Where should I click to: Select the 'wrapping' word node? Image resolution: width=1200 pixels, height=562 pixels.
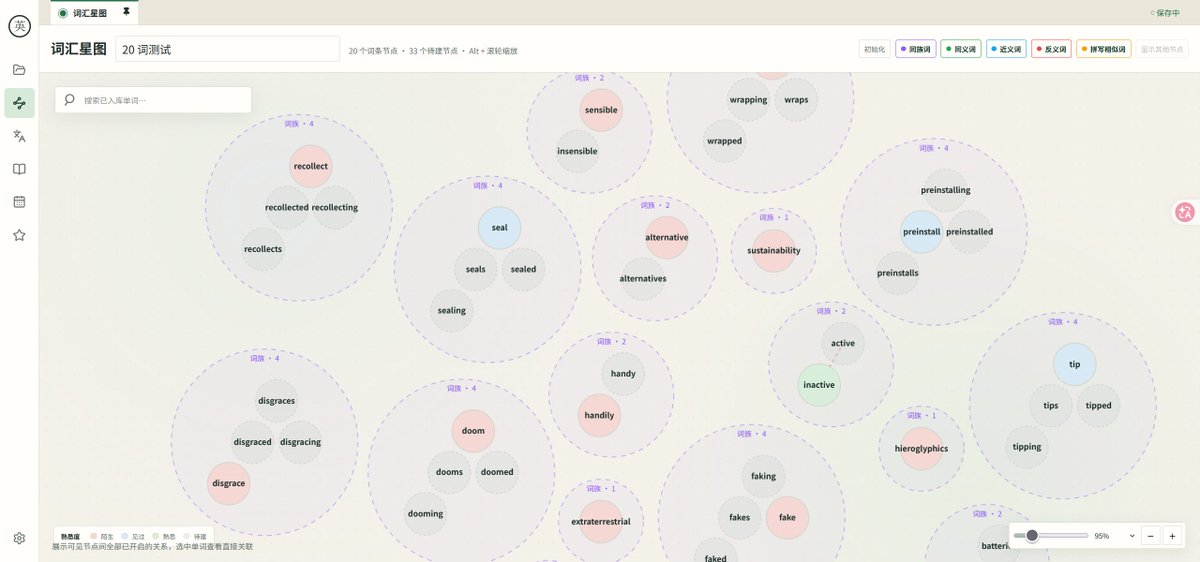[x=748, y=100]
